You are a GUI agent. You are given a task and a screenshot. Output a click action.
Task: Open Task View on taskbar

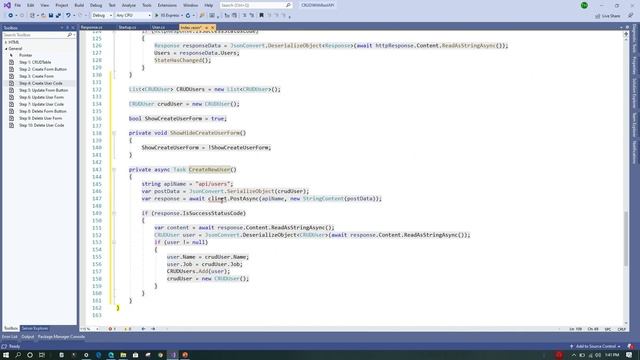42,355
